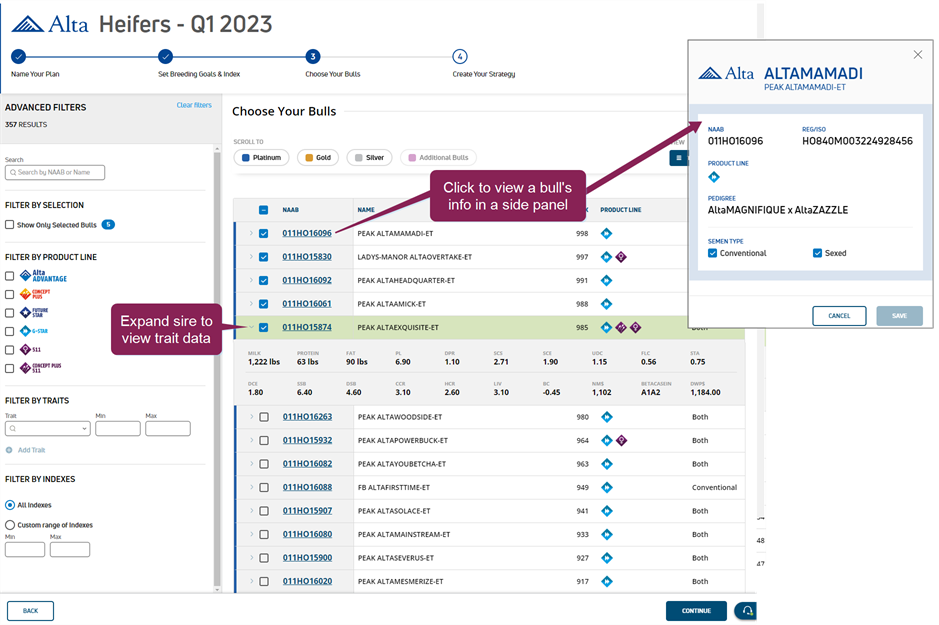Deselect bull 011HO16096 checkbox

point(263,233)
